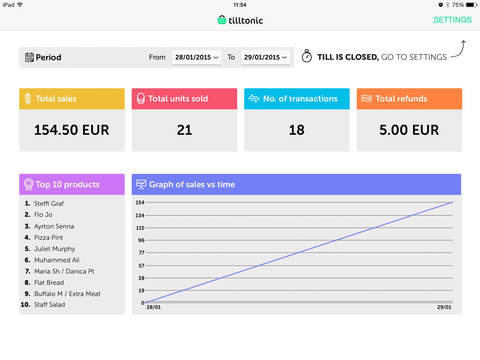480x360 pixels.
Task: Click the GO TO SETTINGS text link
Action: (414, 57)
